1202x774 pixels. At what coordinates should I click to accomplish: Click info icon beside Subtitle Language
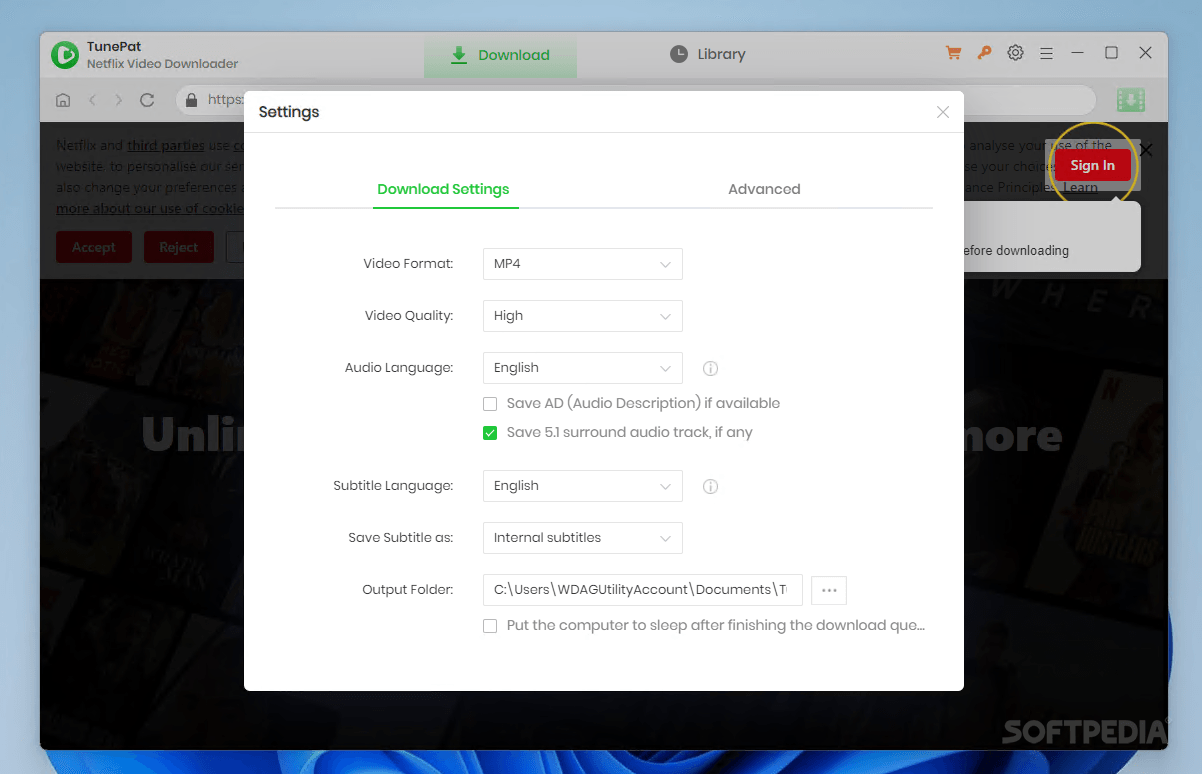[x=711, y=487]
